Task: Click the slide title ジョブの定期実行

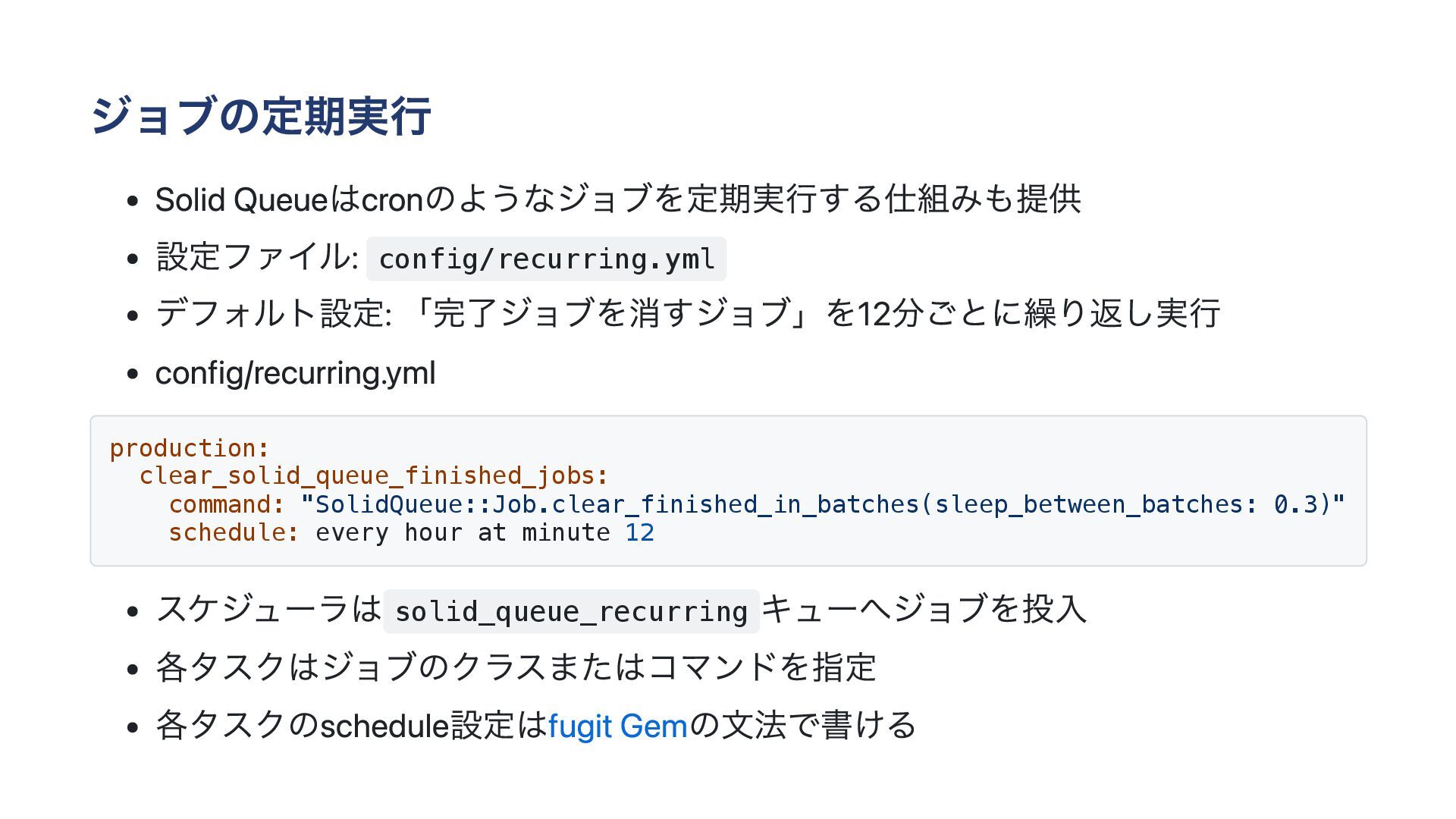Action: click(261, 116)
